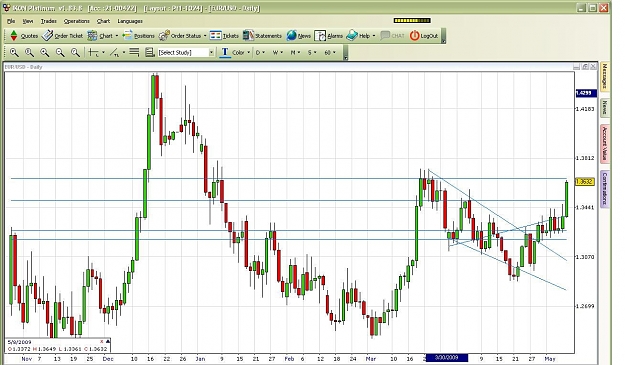
Task: Open the Color dropdown
Action: click(x=241, y=52)
